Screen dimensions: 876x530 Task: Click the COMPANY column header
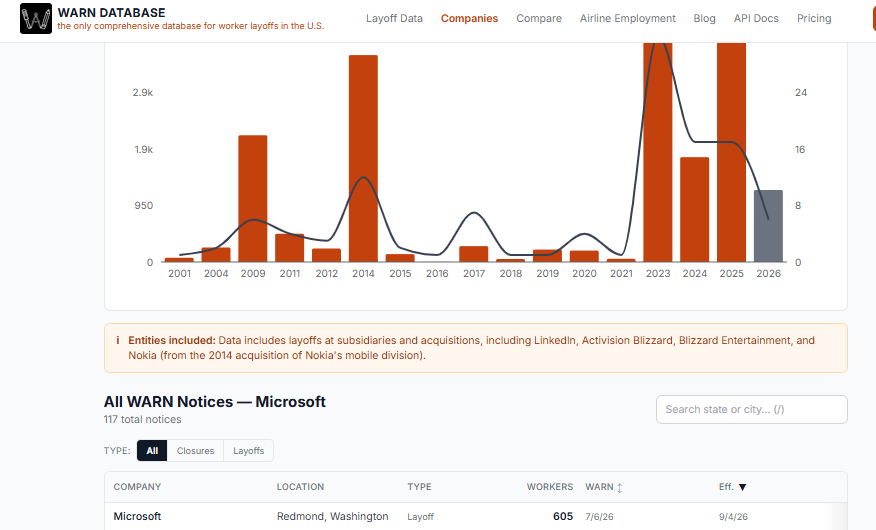[x=137, y=487]
